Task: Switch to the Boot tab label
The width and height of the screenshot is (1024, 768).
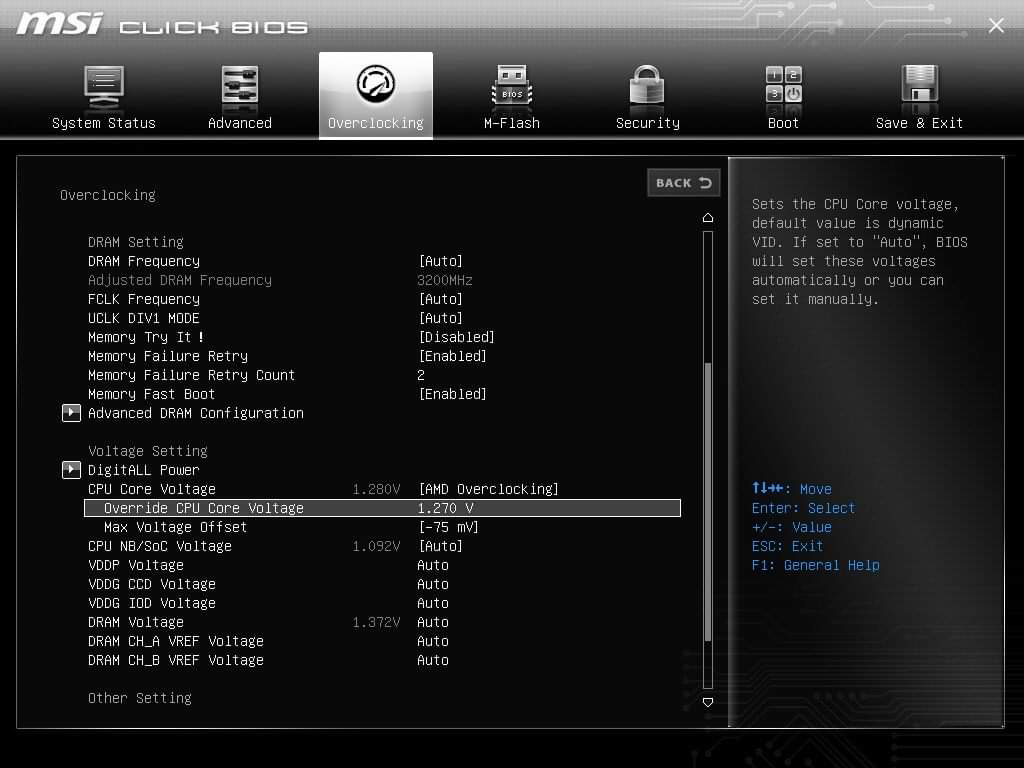Action: (x=783, y=123)
